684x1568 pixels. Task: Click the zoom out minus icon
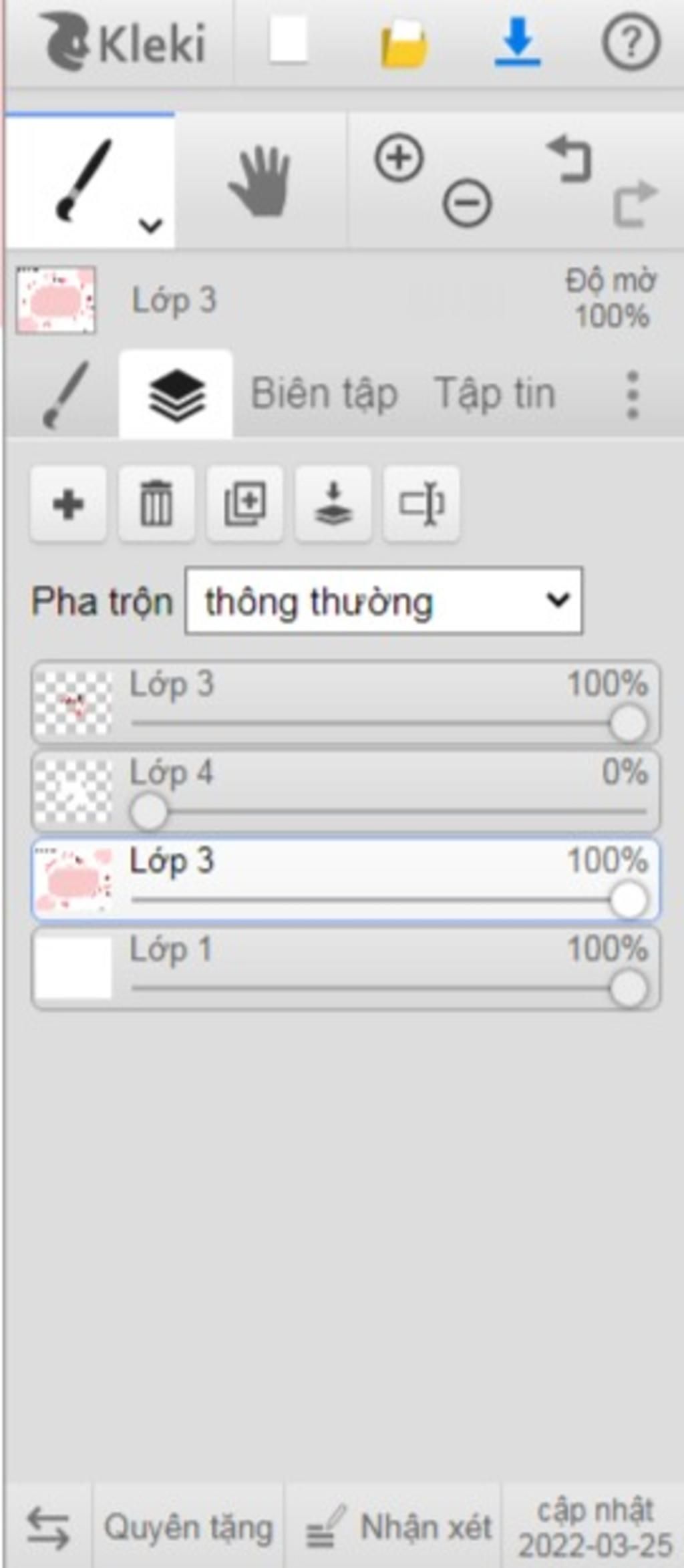click(x=467, y=202)
